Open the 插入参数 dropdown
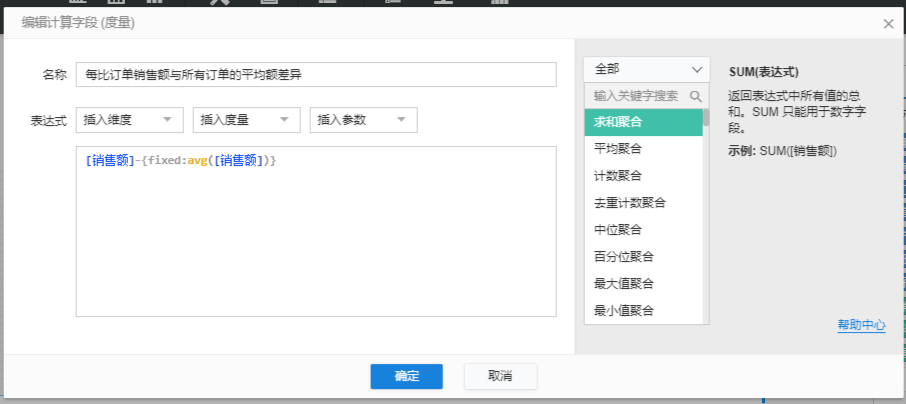The image size is (906, 404). (363, 120)
